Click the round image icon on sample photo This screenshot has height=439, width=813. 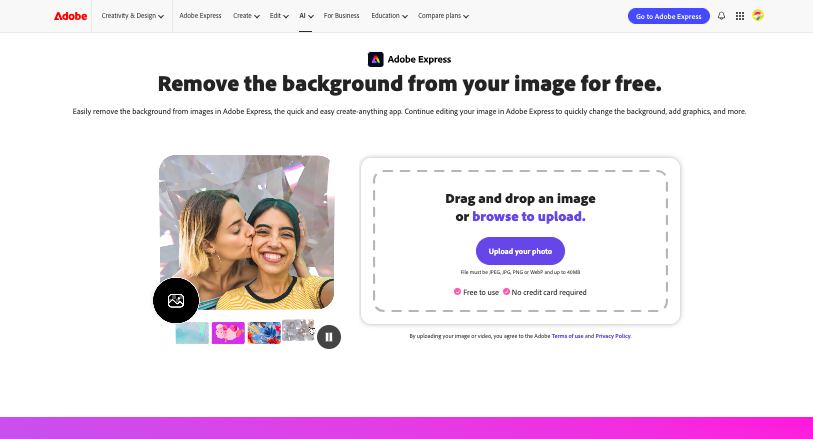pos(176,301)
